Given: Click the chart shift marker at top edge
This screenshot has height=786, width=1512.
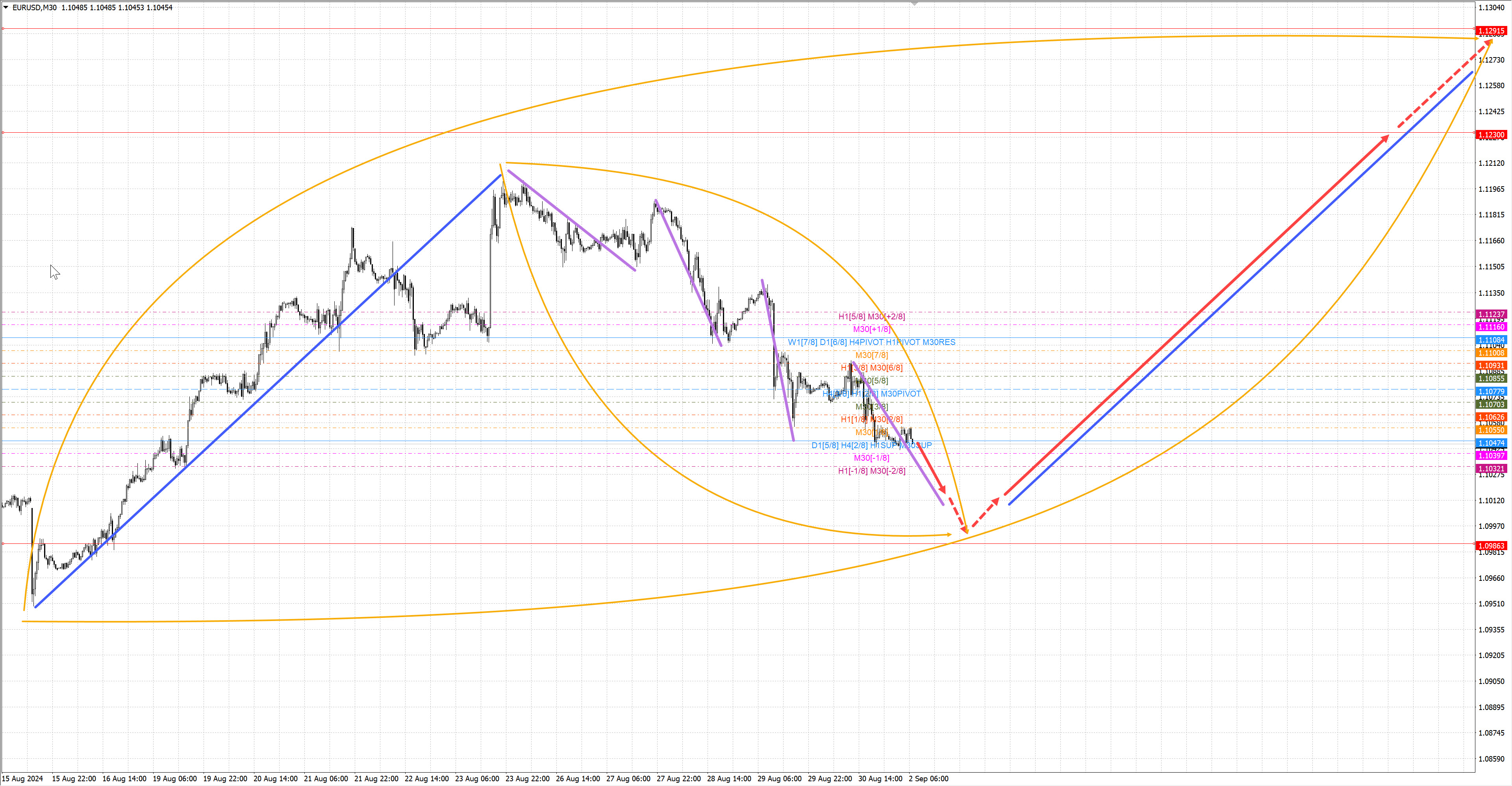Looking at the screenshot, I should pyautogui.click(x=914, y=4).
